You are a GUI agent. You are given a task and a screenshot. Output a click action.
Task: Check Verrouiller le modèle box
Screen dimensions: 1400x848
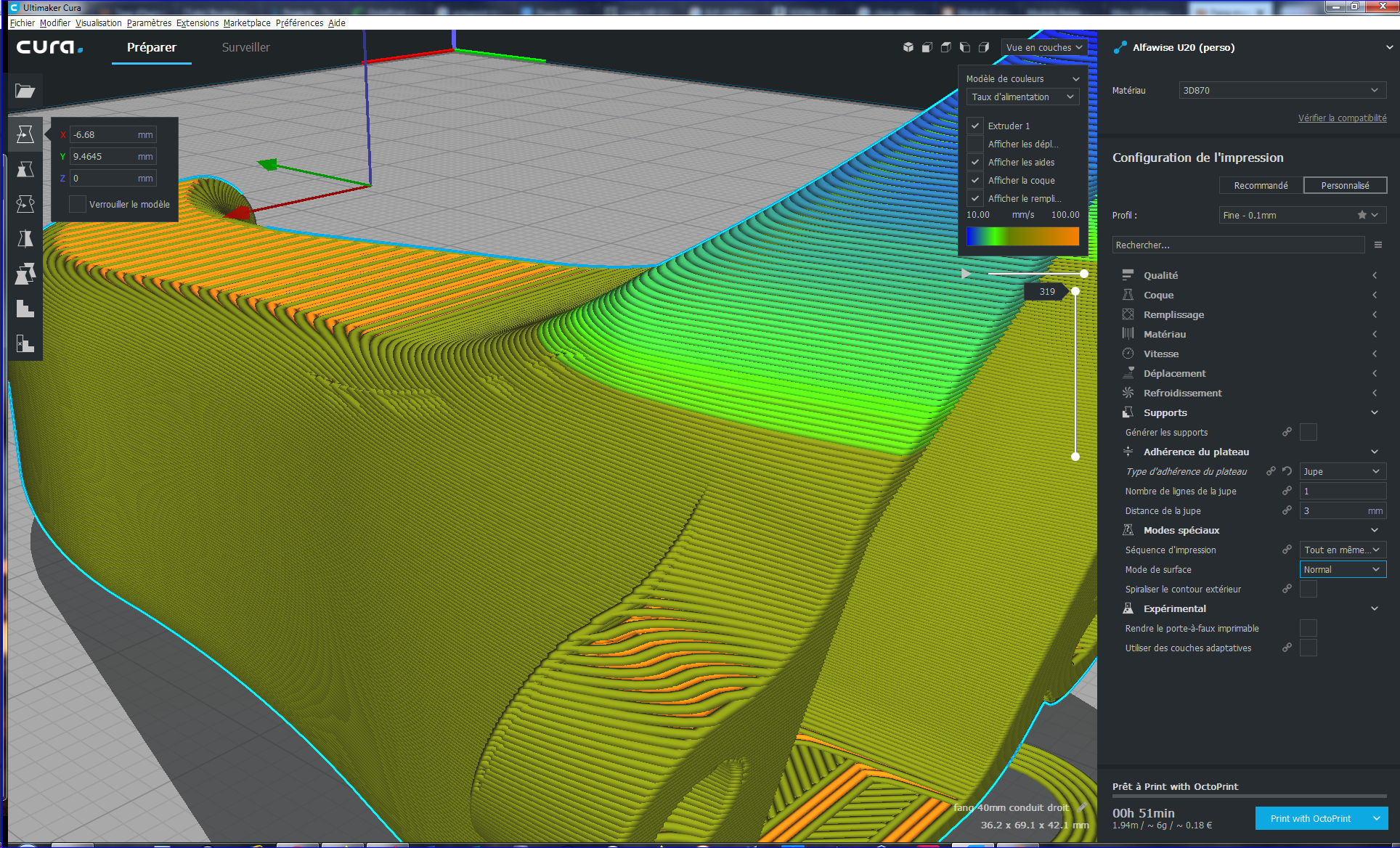78,205
